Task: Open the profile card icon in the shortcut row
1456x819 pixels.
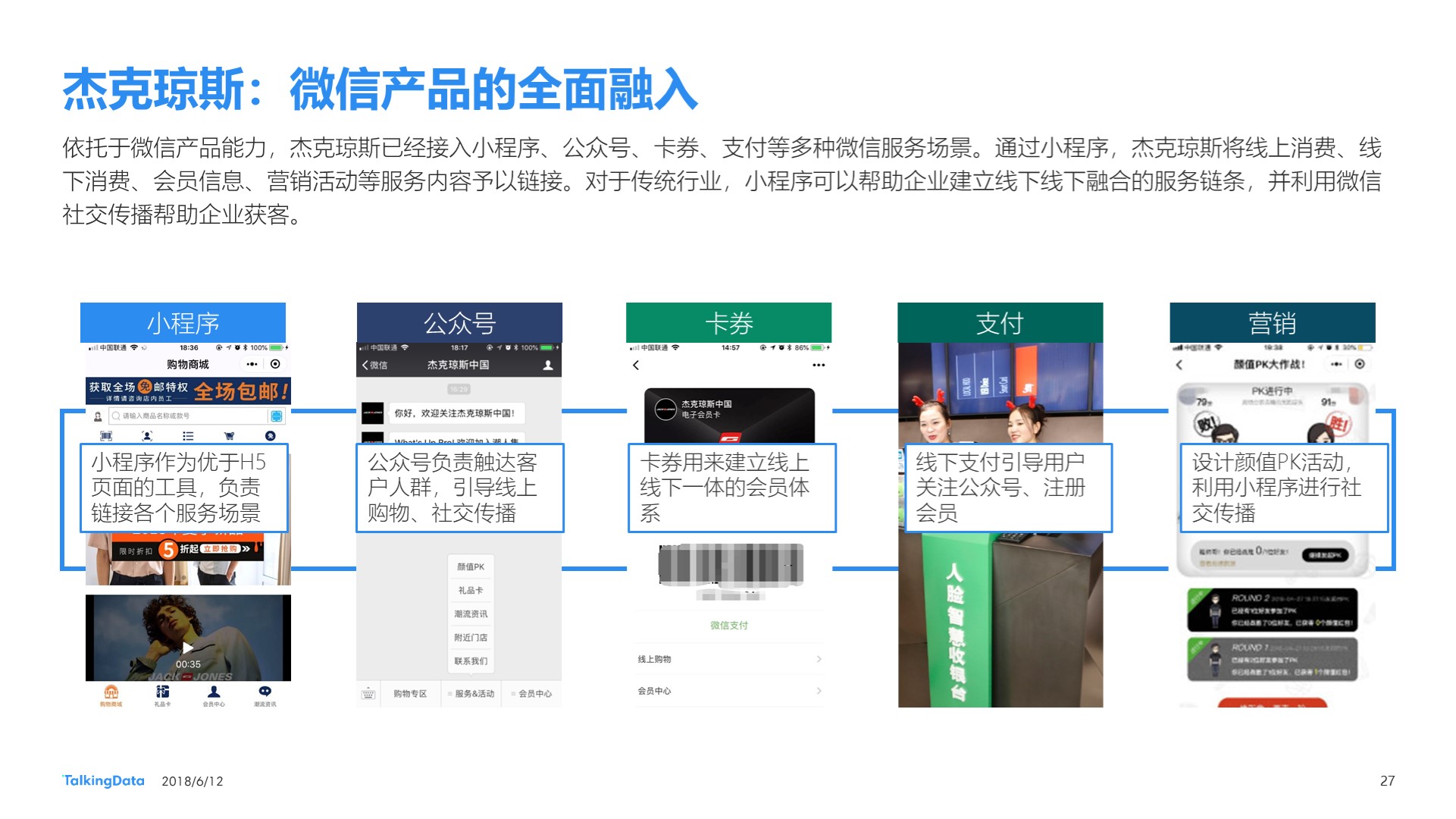Action: [147, 436]
